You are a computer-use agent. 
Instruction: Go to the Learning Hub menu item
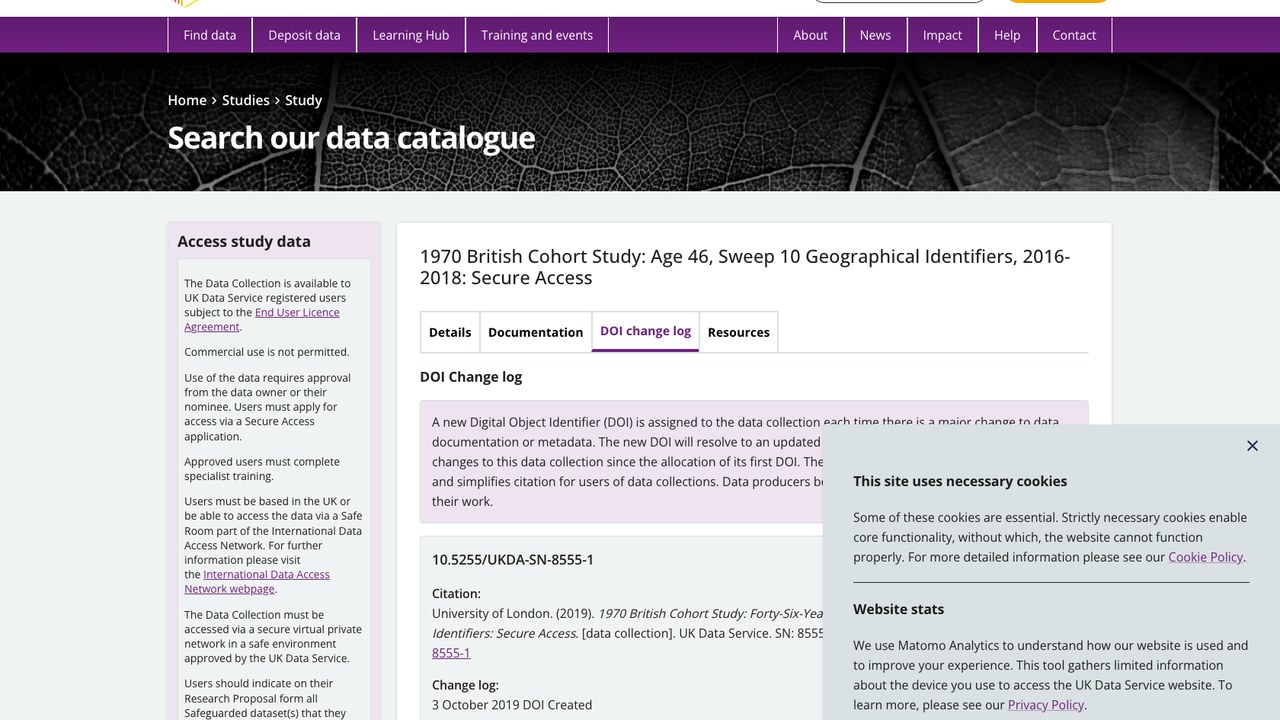(411, 35)
